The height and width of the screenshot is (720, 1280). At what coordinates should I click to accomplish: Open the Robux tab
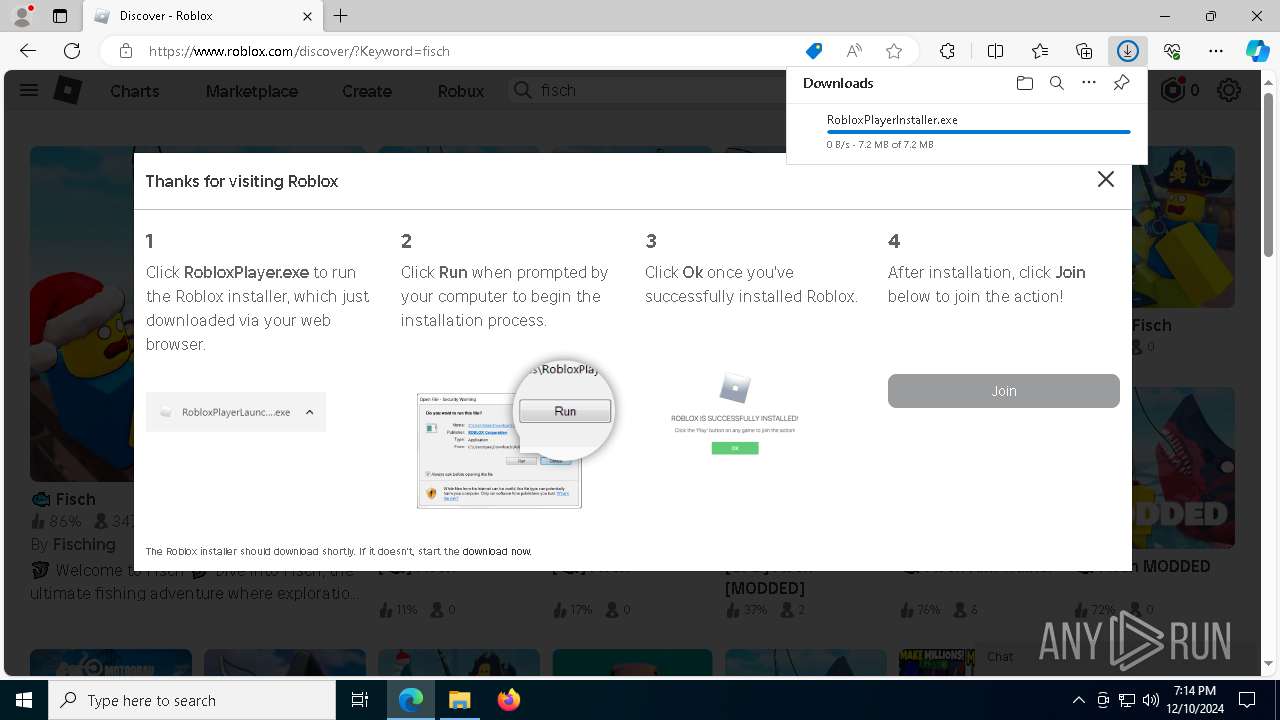point(461,91)
